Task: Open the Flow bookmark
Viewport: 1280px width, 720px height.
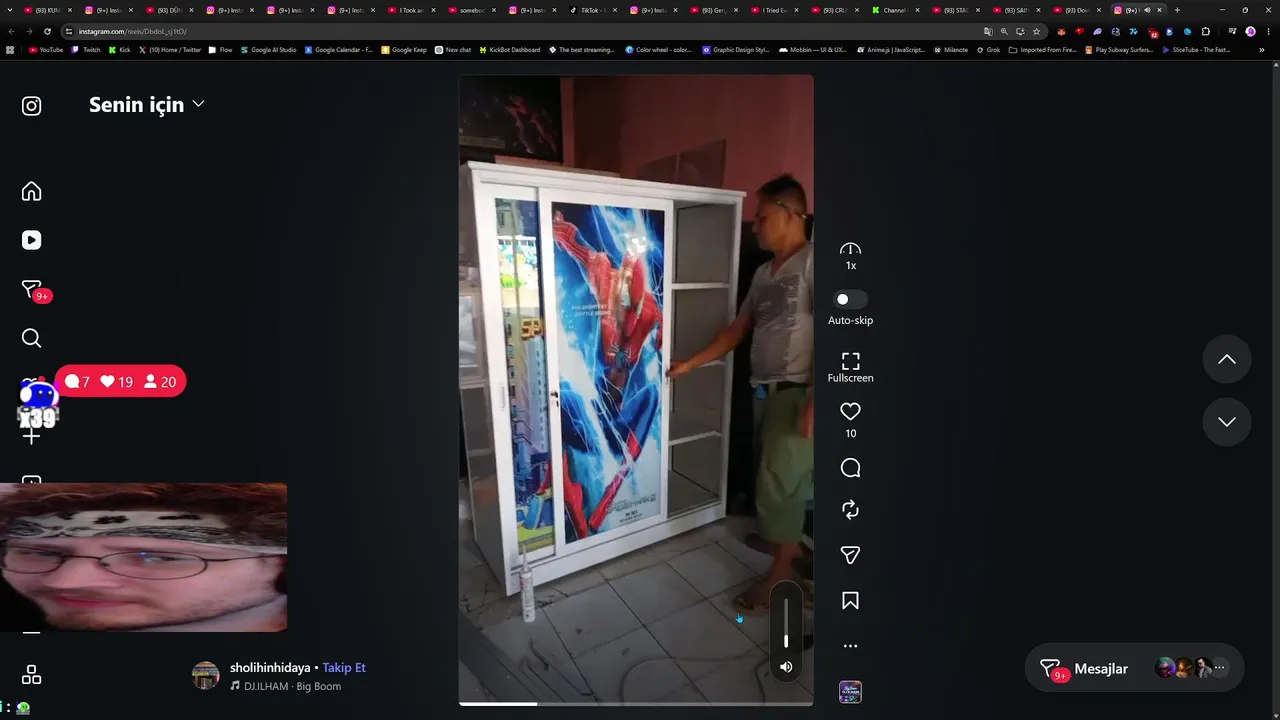Action: click(x=220, y=50)
